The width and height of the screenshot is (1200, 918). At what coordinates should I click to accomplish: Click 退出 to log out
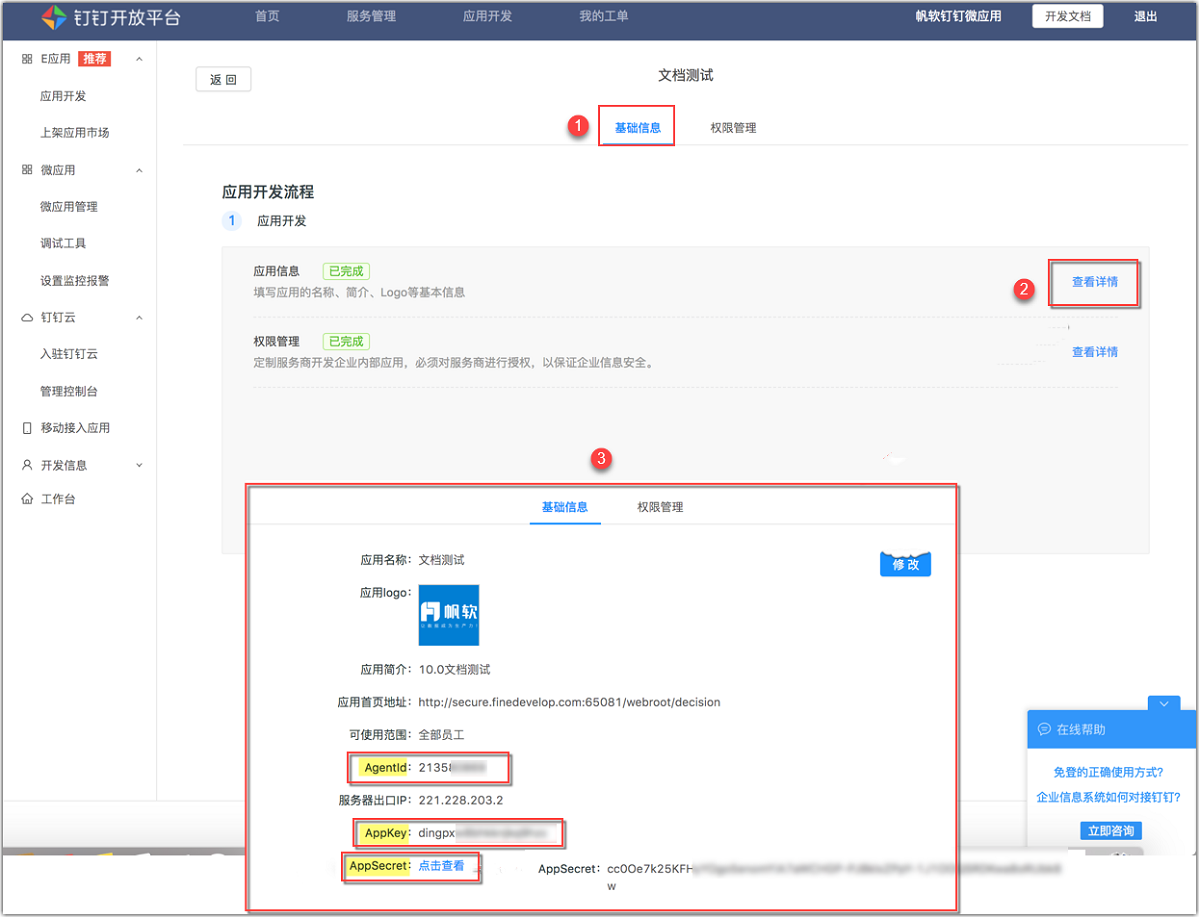pos(1146,16)
